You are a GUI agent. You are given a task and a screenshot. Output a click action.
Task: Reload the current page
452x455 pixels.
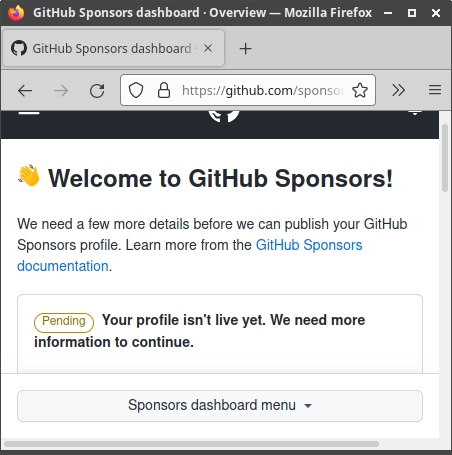97,90
